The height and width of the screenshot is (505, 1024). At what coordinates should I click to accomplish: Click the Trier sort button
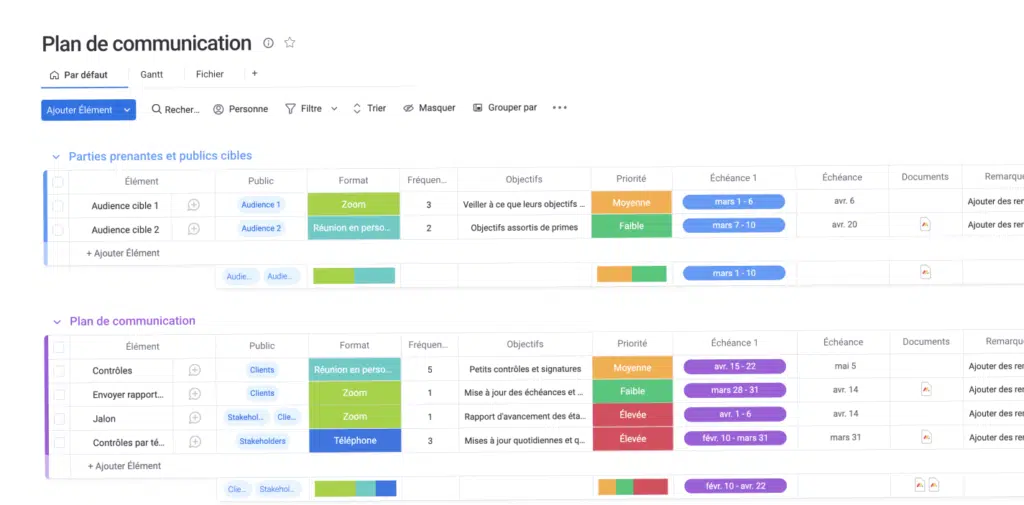(x=369, y=108)
